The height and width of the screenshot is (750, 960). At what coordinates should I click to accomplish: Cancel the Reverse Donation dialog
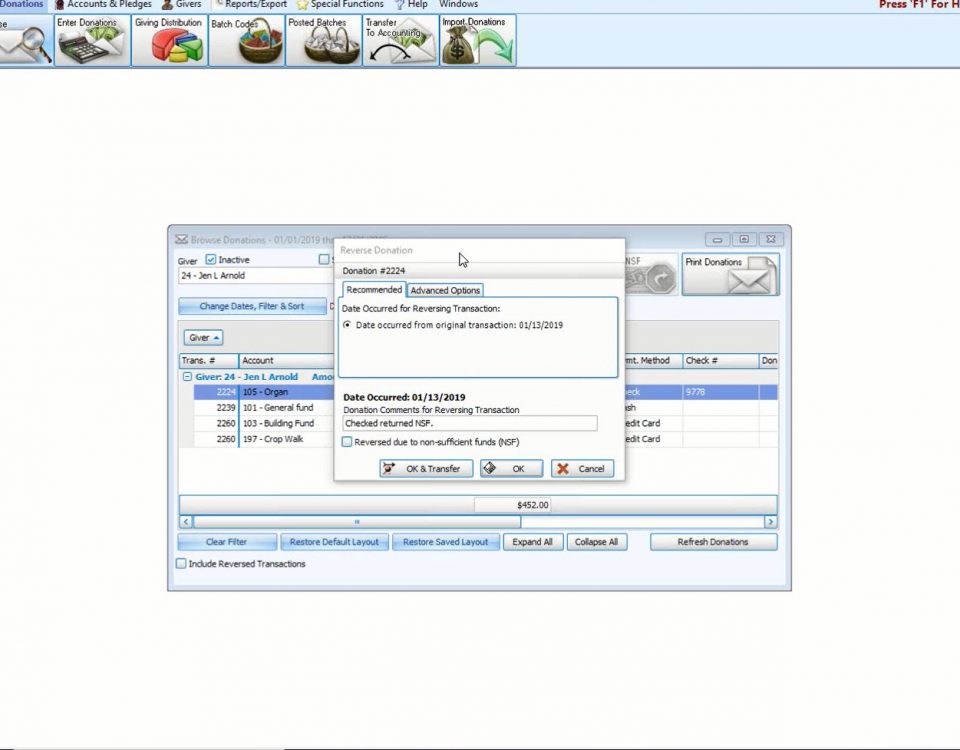coord(582,468)
